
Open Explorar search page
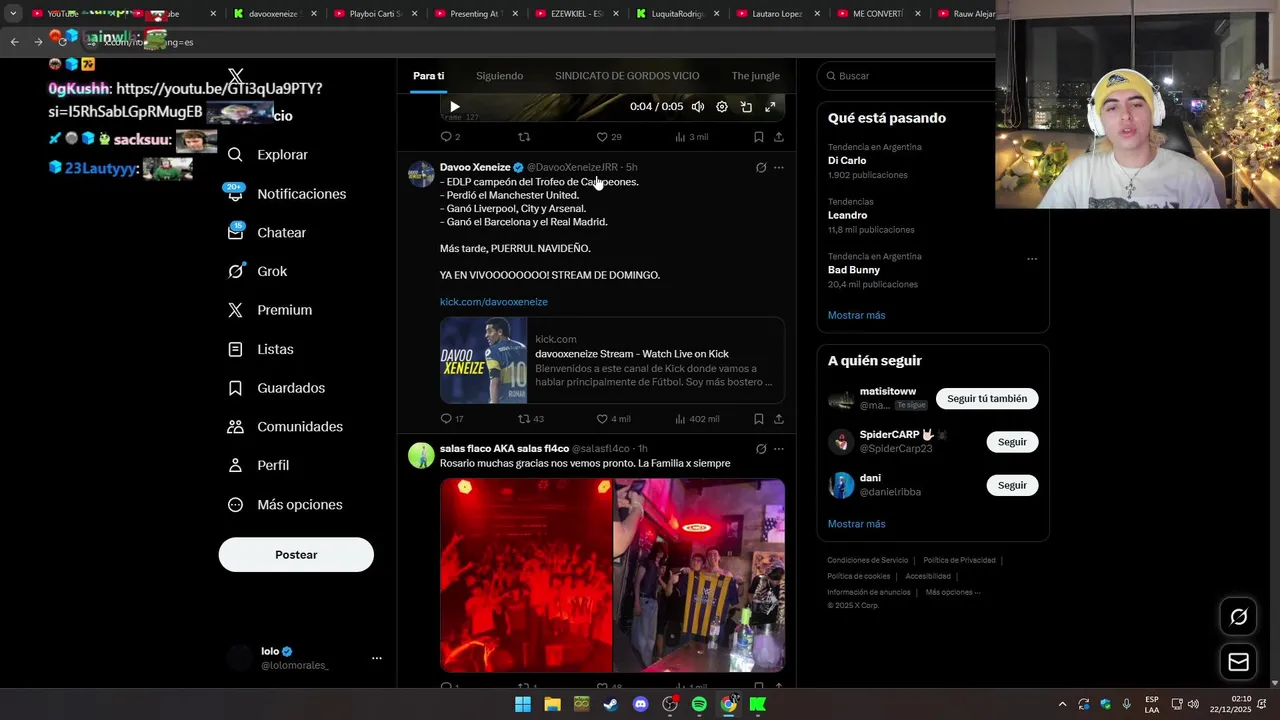[268, 155]
